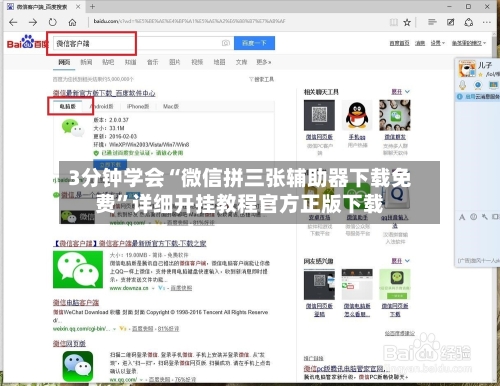Open the 【微信客户端】 下载之家 result link

click(x=129, y=243)
